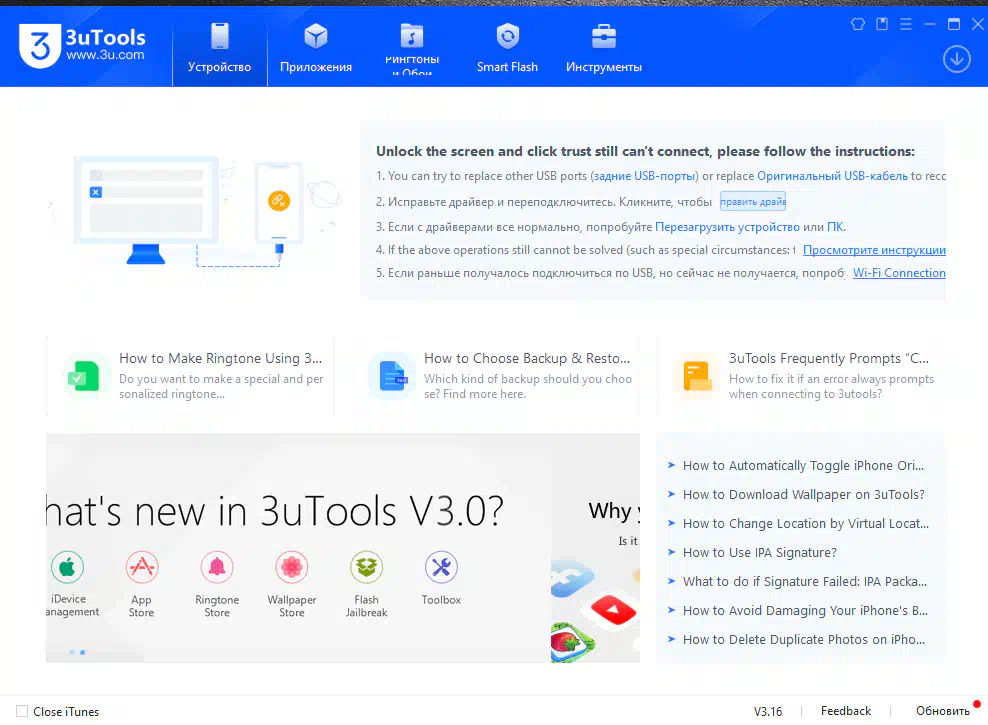Click the Feedback link in status bar

(x=846, y=711)
